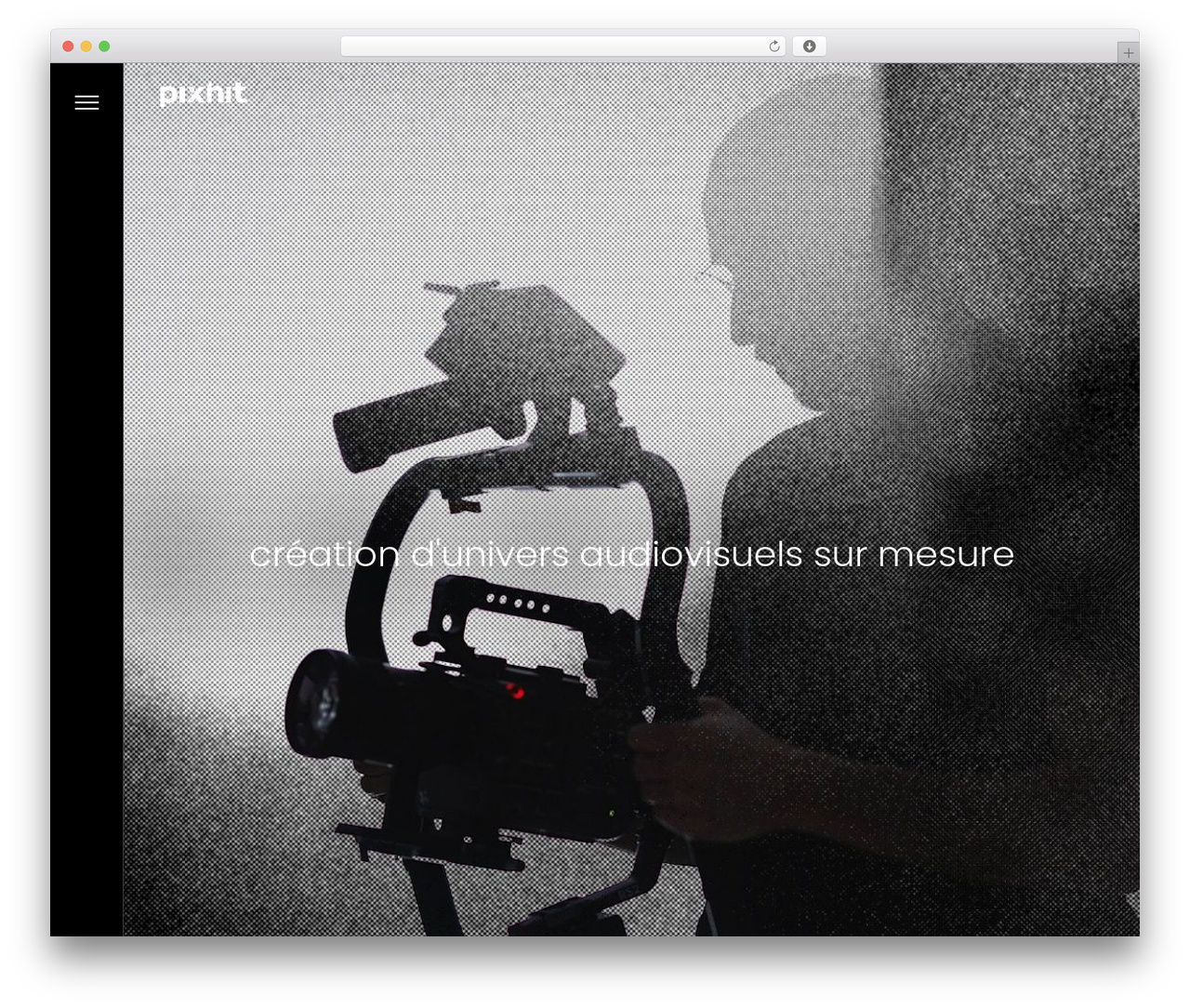Click the camera lens in the hero image
The height and width of the screenshot is (1008, 1190).
(x=314, y=702)
